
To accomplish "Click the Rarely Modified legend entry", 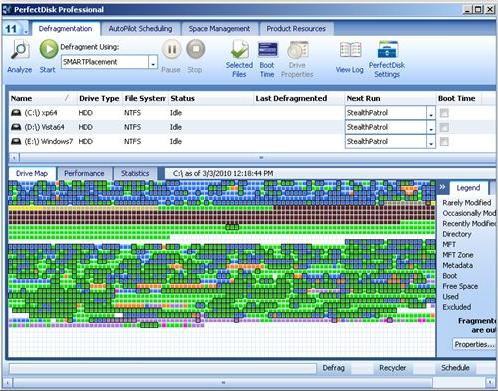I will point(466,203).
